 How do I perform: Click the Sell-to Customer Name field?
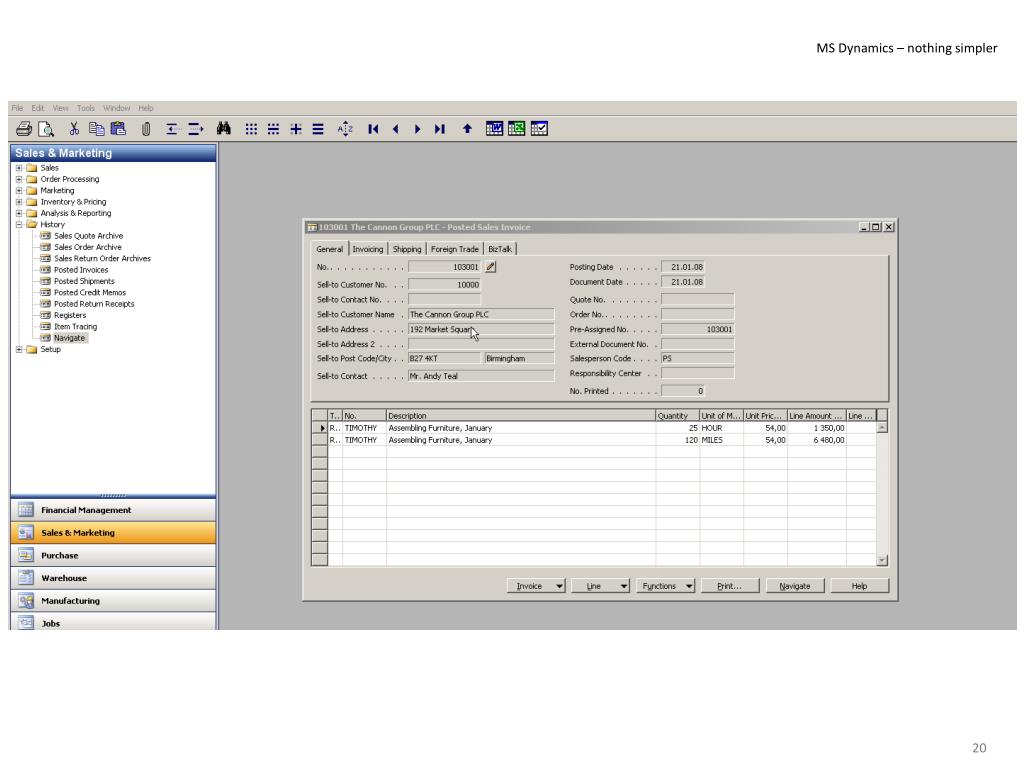click(481, 314)
